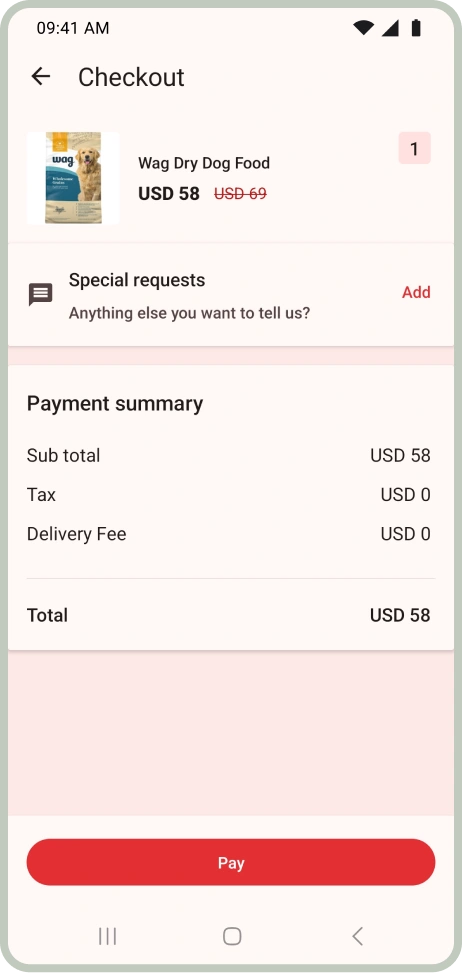Tap the discounted price USD 58
Image resolution: width=462 pixels, height=973 pixels.
(x=169, y=194)
